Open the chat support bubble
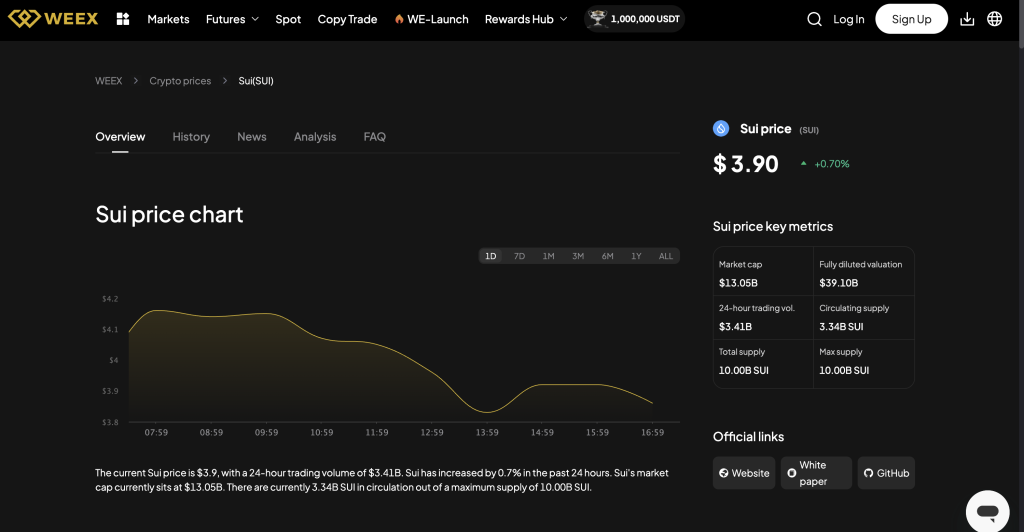 pos(987,511)
